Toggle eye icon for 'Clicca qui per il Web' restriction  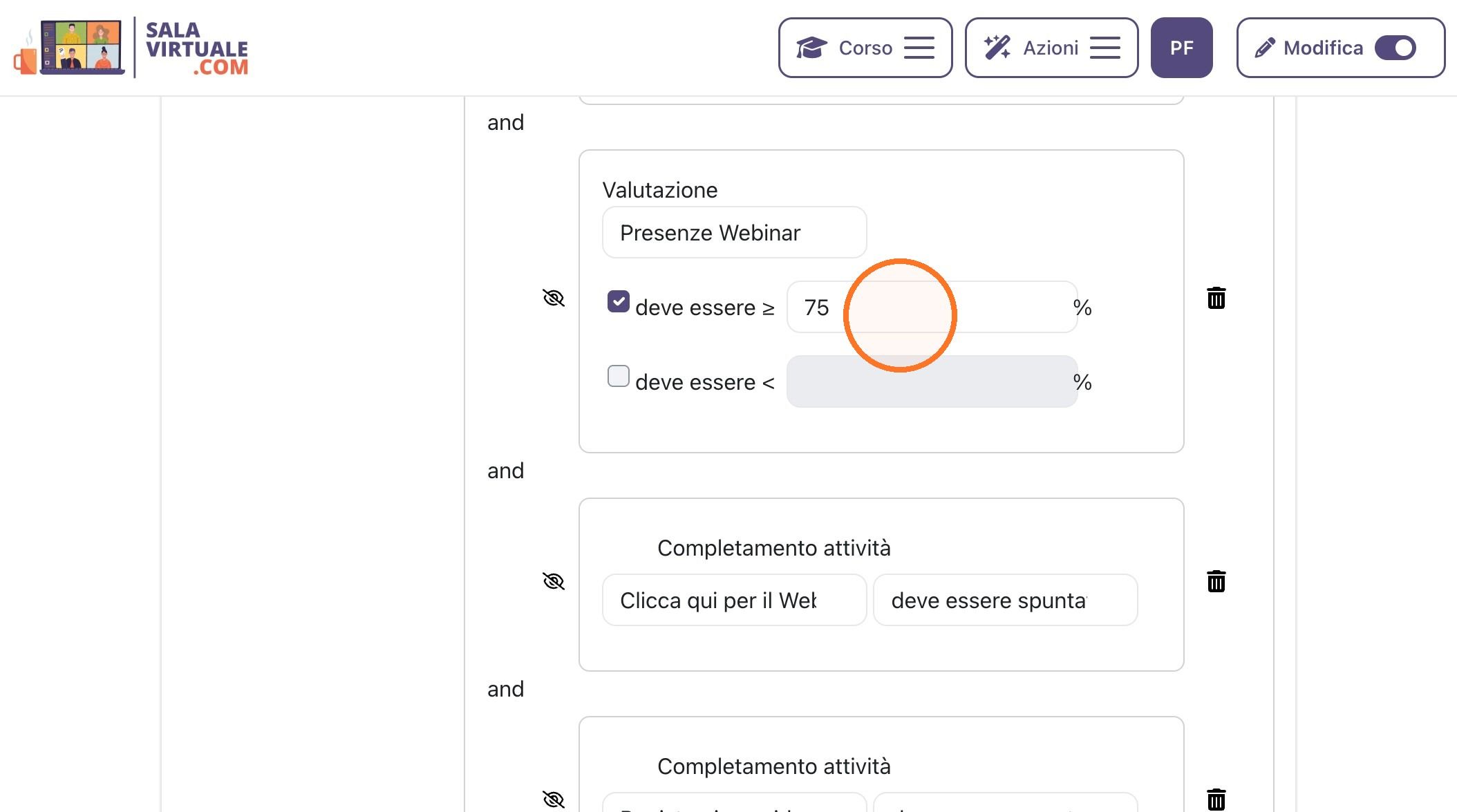tap(554, 581)
